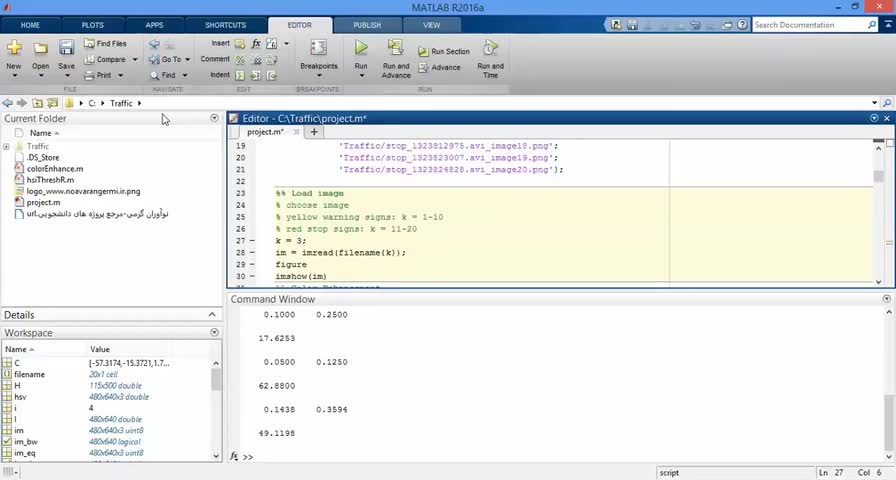Switch to the SHORTCUTS tab
This screenshot has height=480, width=896.
coord(225,25)
